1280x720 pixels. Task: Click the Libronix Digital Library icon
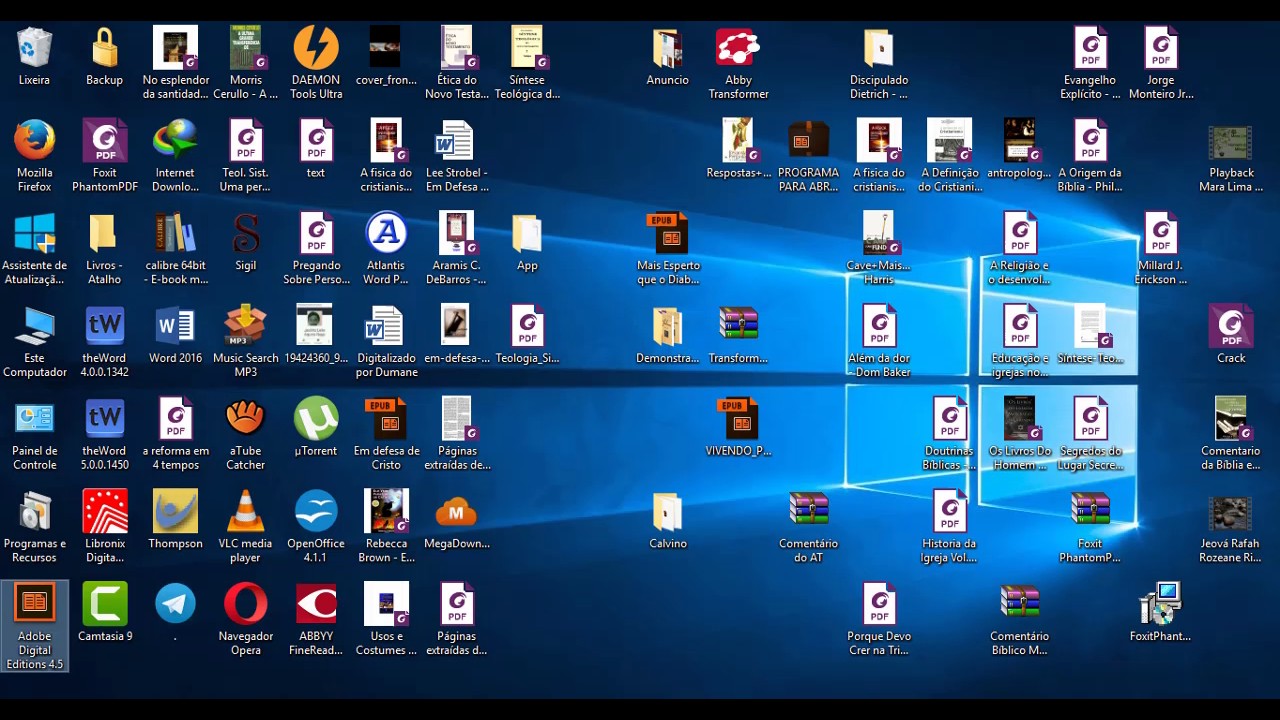[104, 512]
